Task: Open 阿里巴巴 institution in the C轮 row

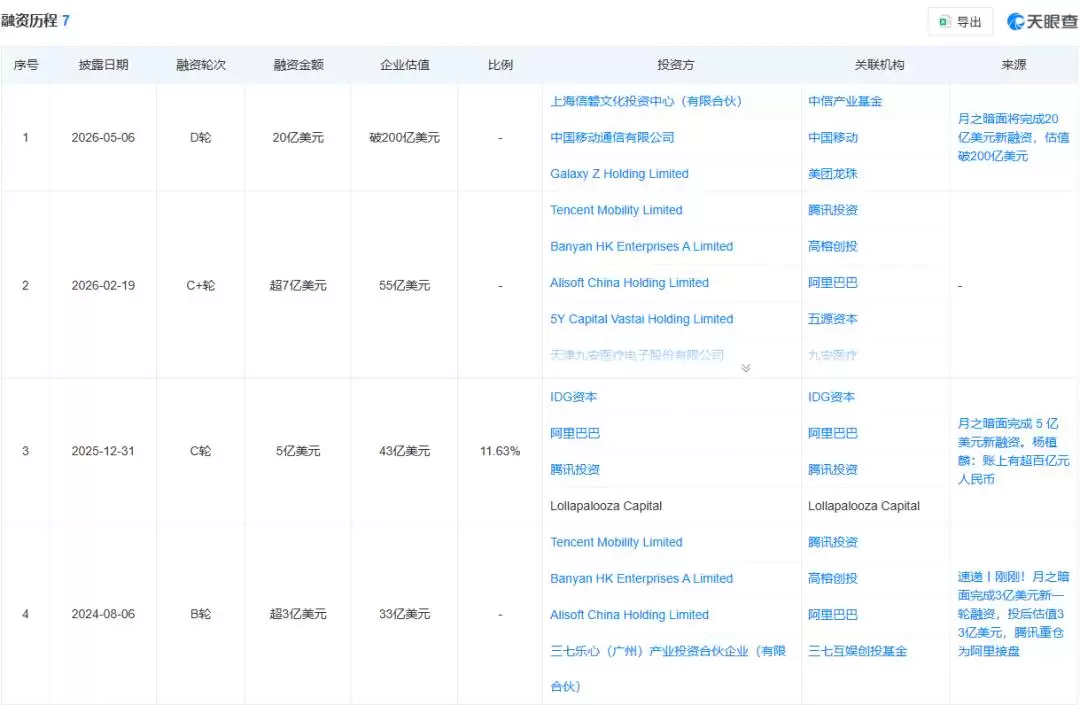Action: point(832,434)
